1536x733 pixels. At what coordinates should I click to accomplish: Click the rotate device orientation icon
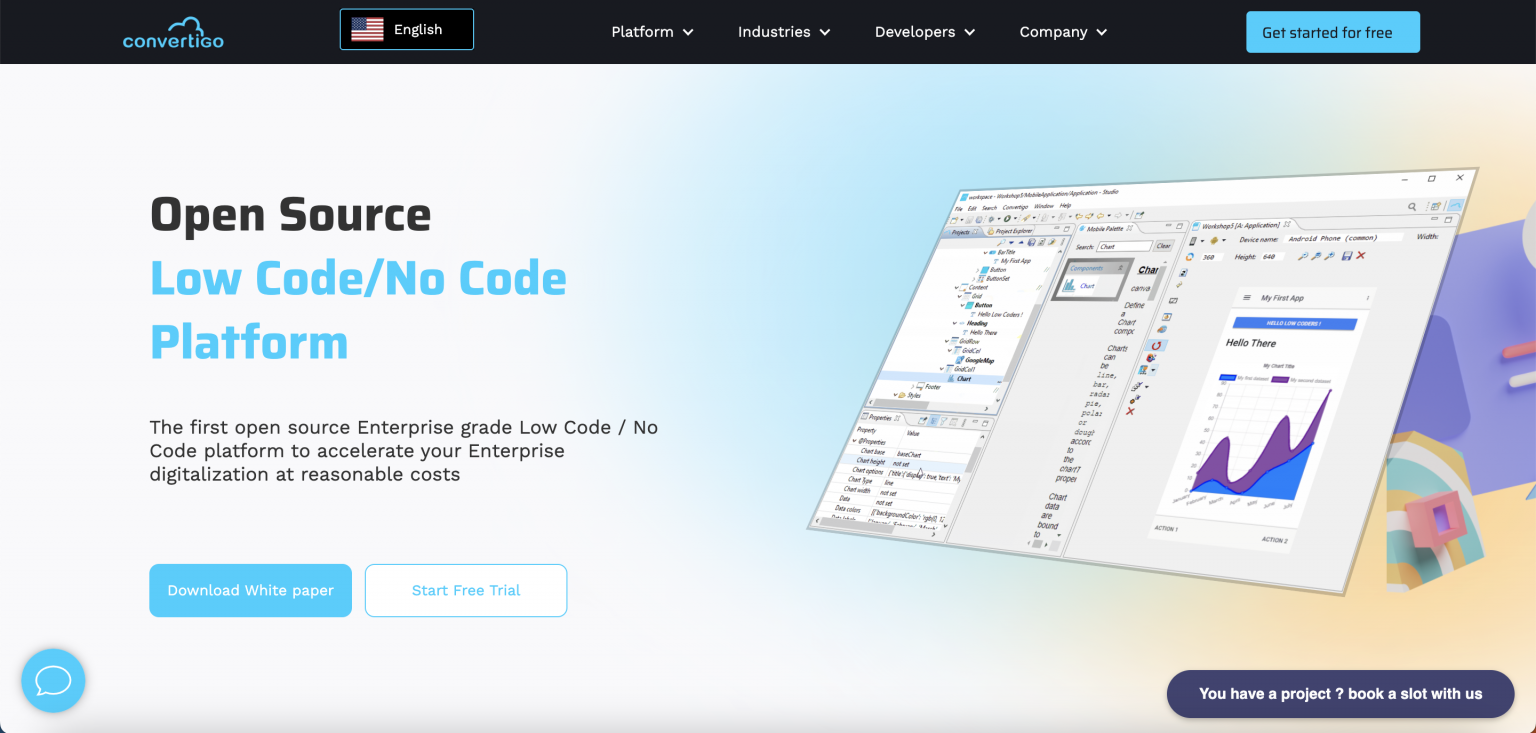[x=1189, y=255]
